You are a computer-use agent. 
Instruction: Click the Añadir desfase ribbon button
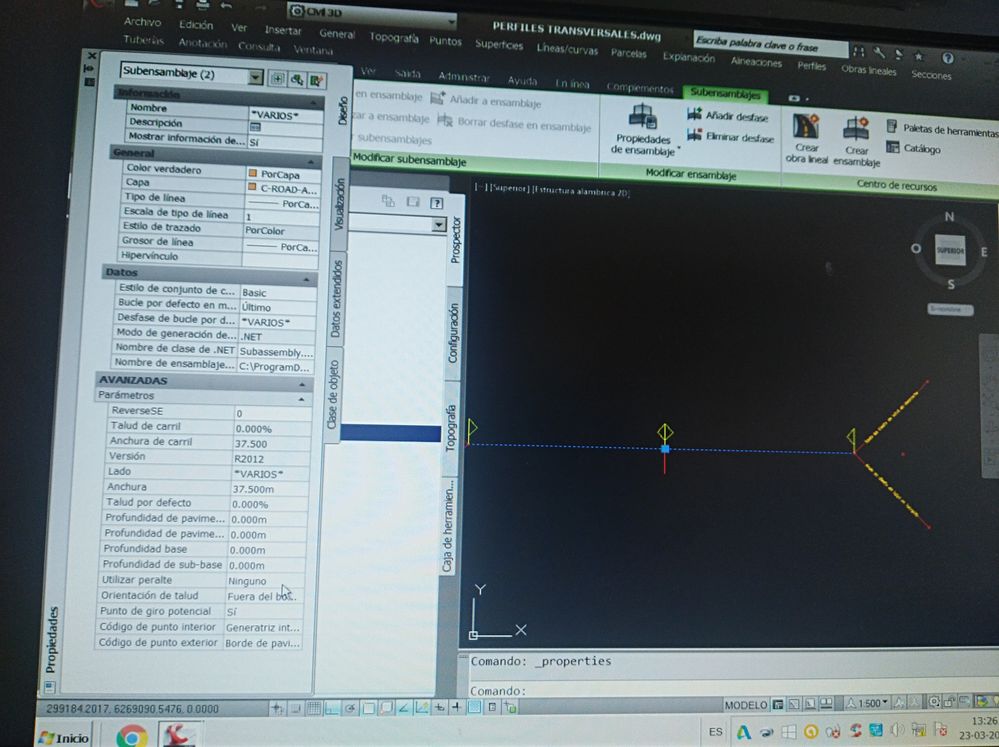pos(728,115)
